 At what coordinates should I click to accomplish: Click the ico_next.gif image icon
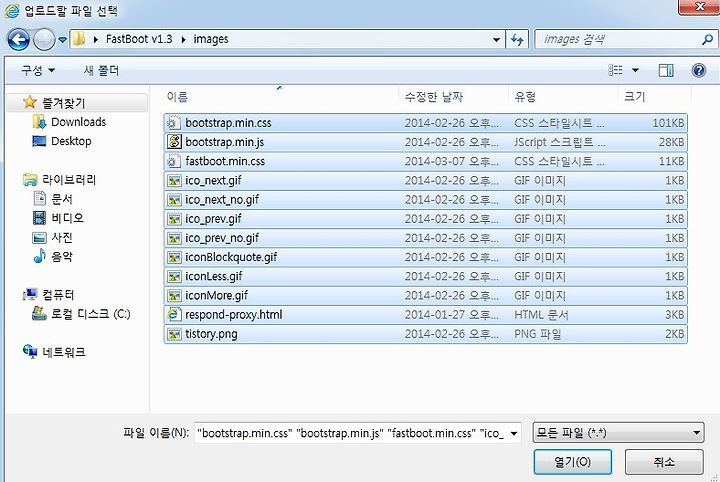tap(174, 180)
